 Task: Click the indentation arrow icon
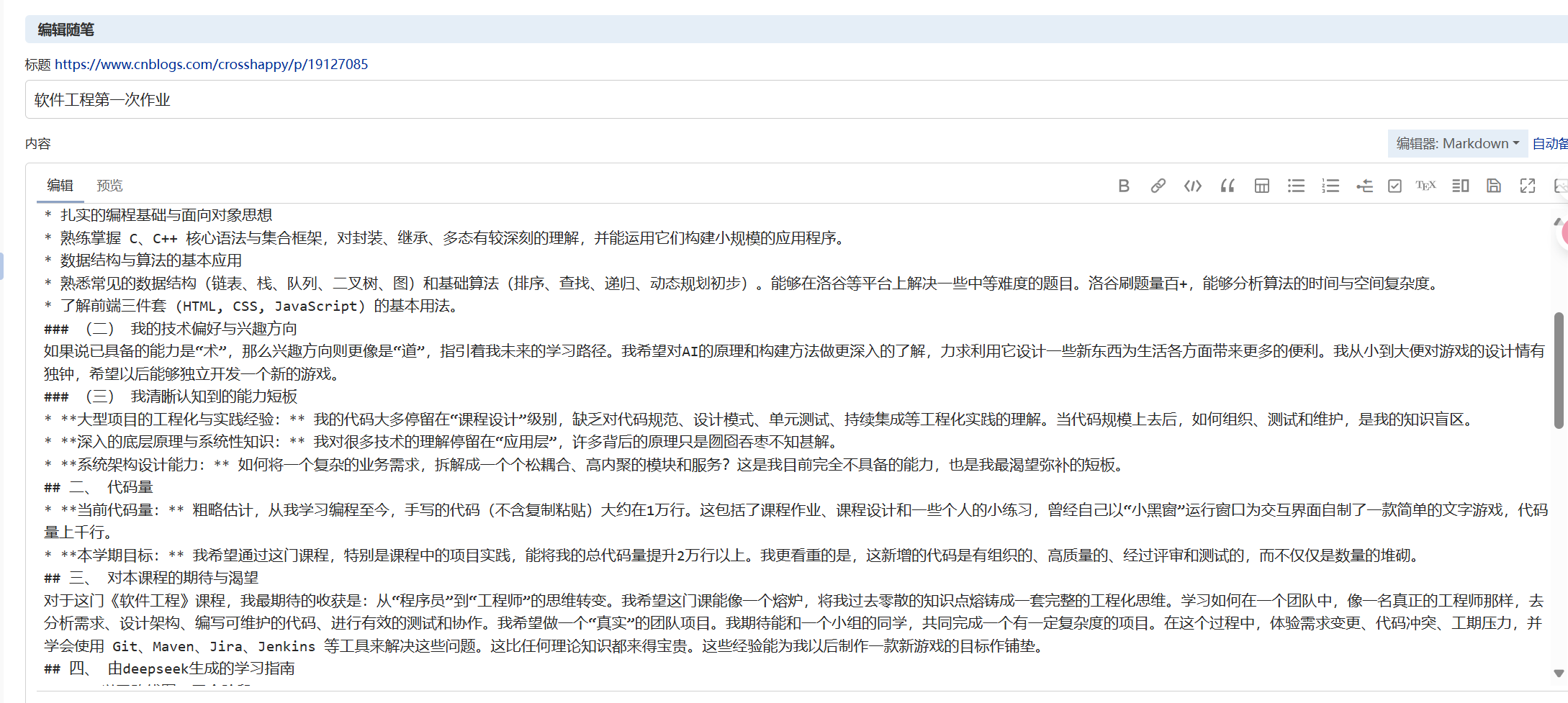(x=1364, y=186)
